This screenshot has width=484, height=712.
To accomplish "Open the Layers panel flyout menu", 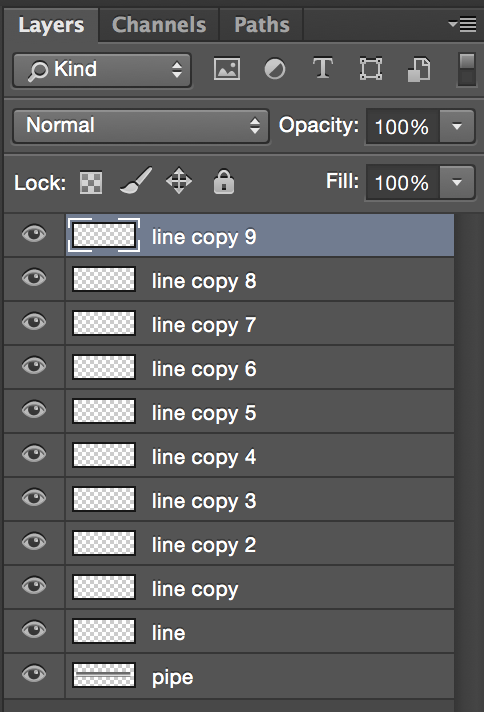I will pyautogui.click(x=462, y=24).
